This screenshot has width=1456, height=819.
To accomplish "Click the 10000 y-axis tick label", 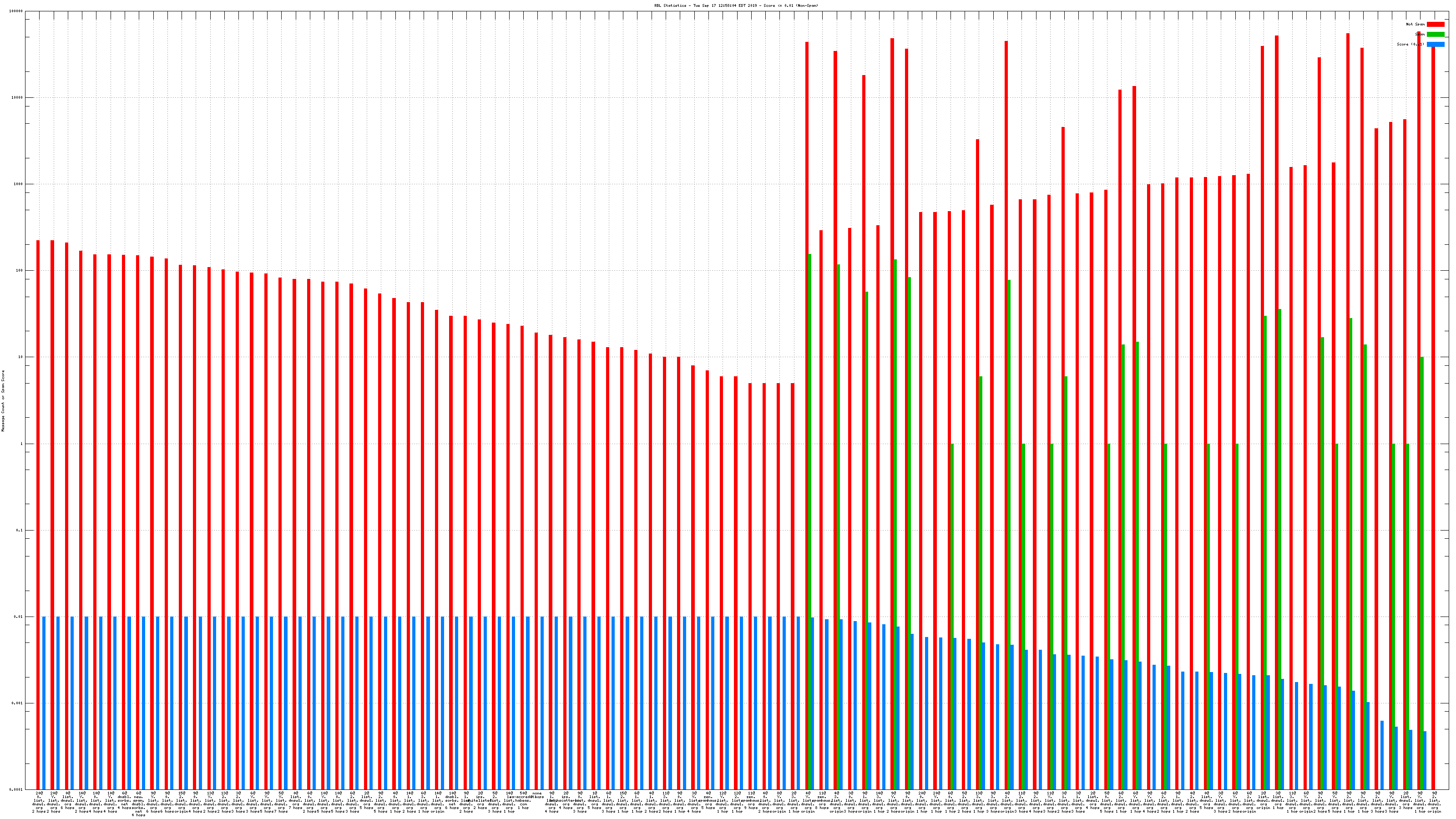I will (x=18, y=98).
